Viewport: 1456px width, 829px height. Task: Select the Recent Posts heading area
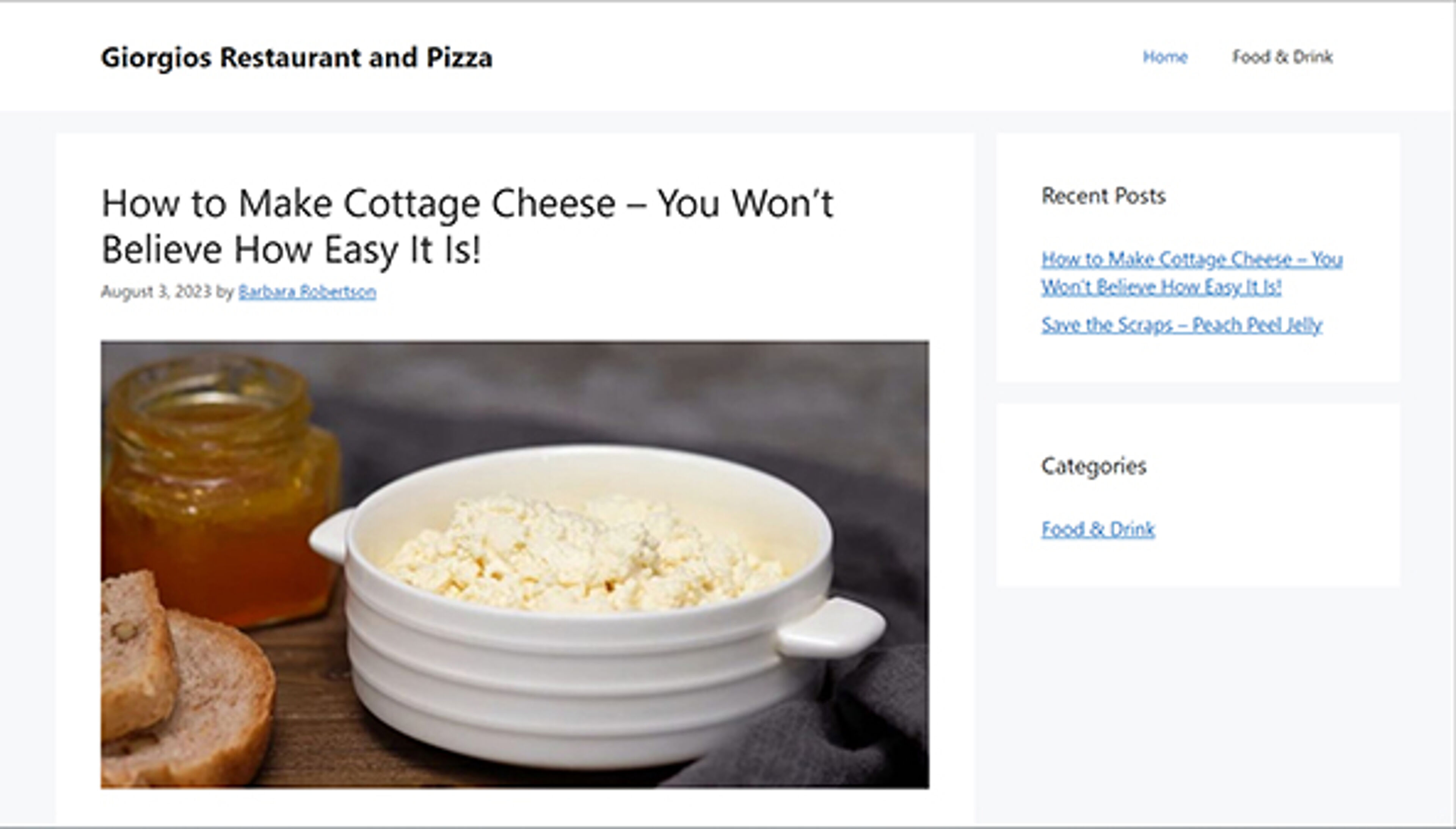1103,196
